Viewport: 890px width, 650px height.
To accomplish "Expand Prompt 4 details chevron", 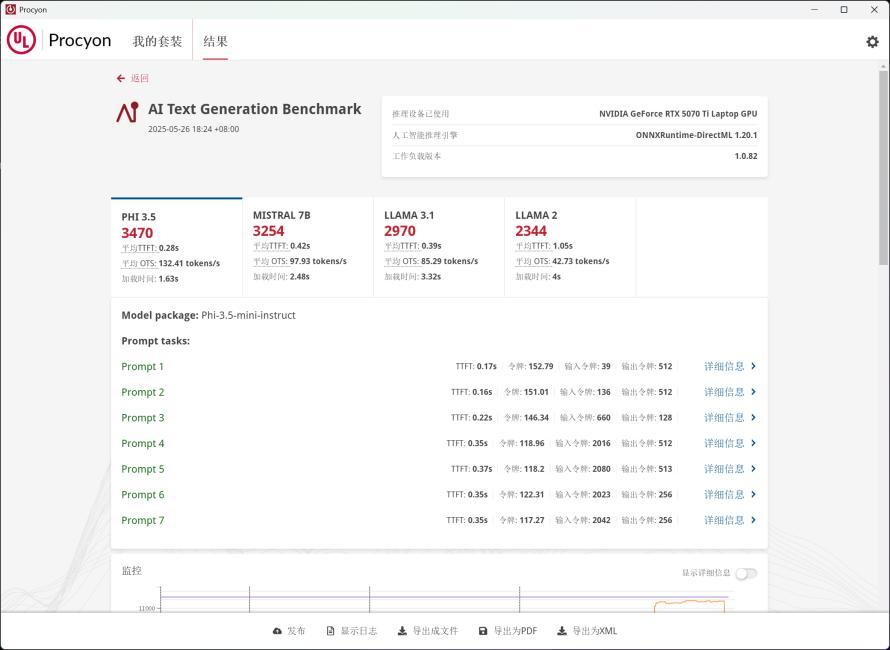I will (x=753, y=443).
